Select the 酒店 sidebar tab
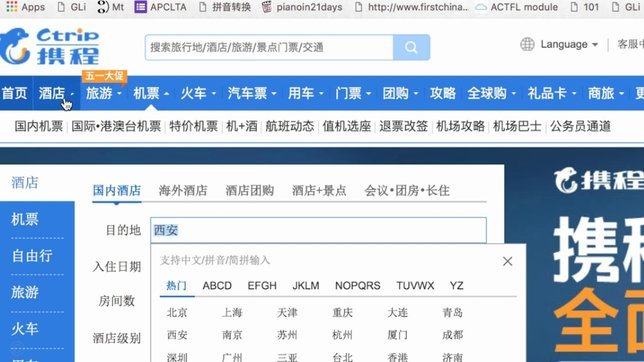This screenshot has height=362, width=644. pos(25,182)
